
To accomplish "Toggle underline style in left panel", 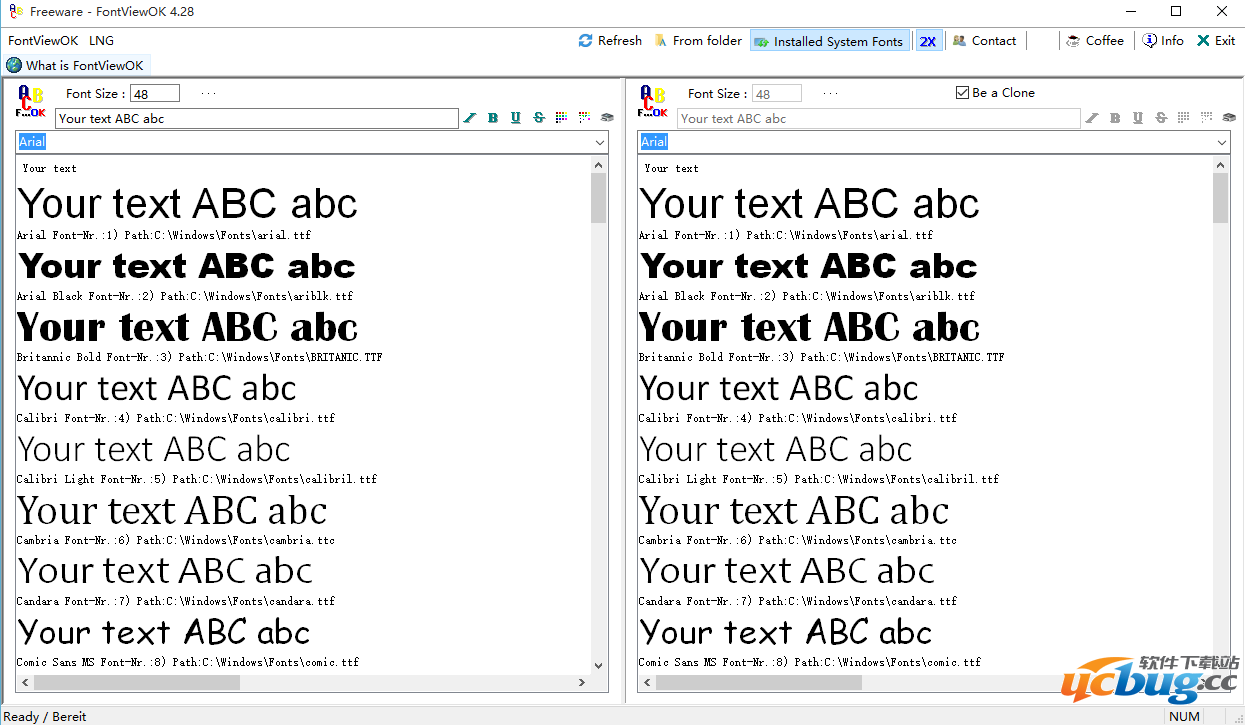I will tap(516, 118).
